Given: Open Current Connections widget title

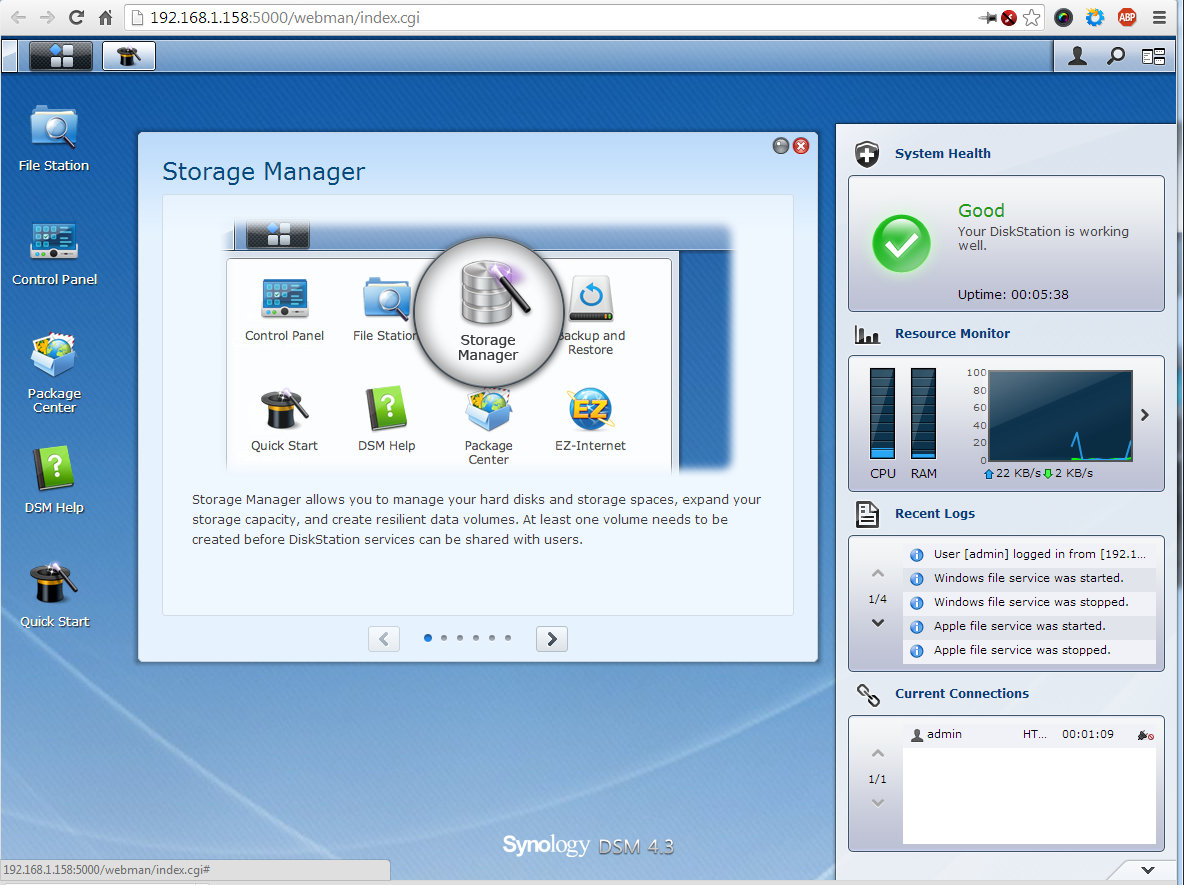Looking at the screenshot, I should pyautogui.click(x=961, y=693).
